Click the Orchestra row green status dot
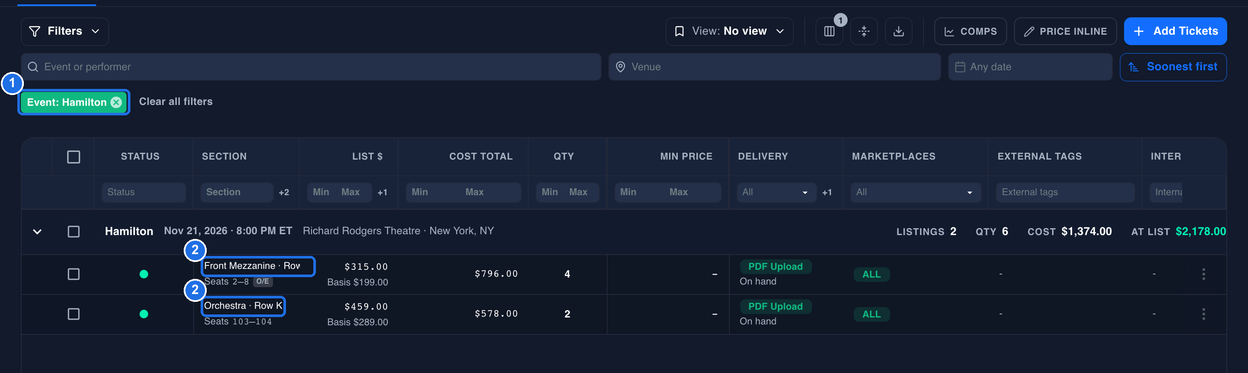The image size is (1248, 373). 144,314
